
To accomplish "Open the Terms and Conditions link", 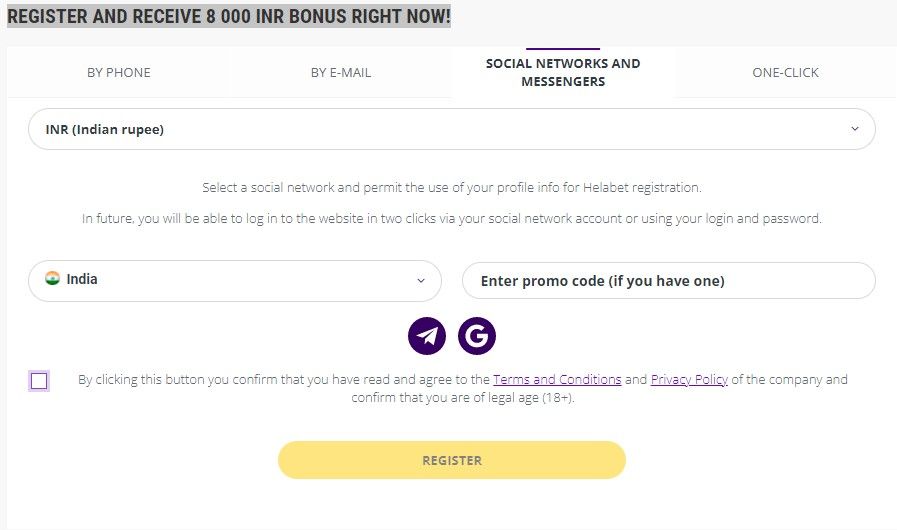I will [x=557, y=379].
